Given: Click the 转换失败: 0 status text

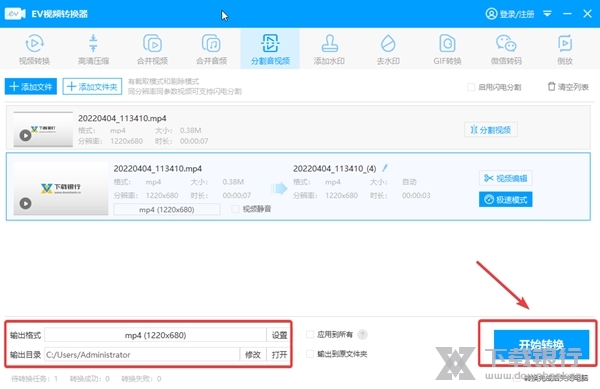Looking at the screenshot, I should coord(141,379).
